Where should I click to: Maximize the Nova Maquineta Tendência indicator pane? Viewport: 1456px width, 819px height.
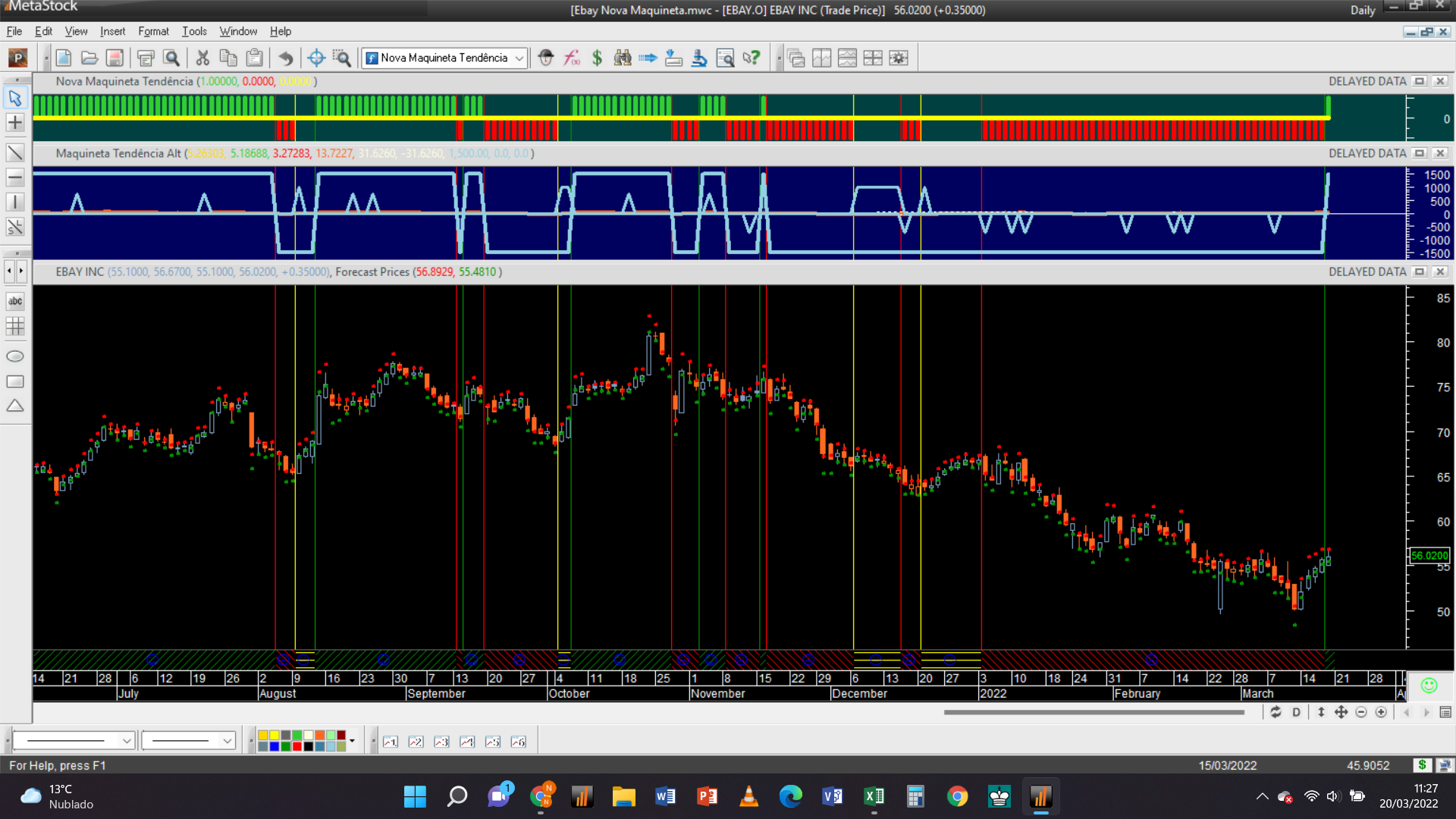tap(1420, 81)
